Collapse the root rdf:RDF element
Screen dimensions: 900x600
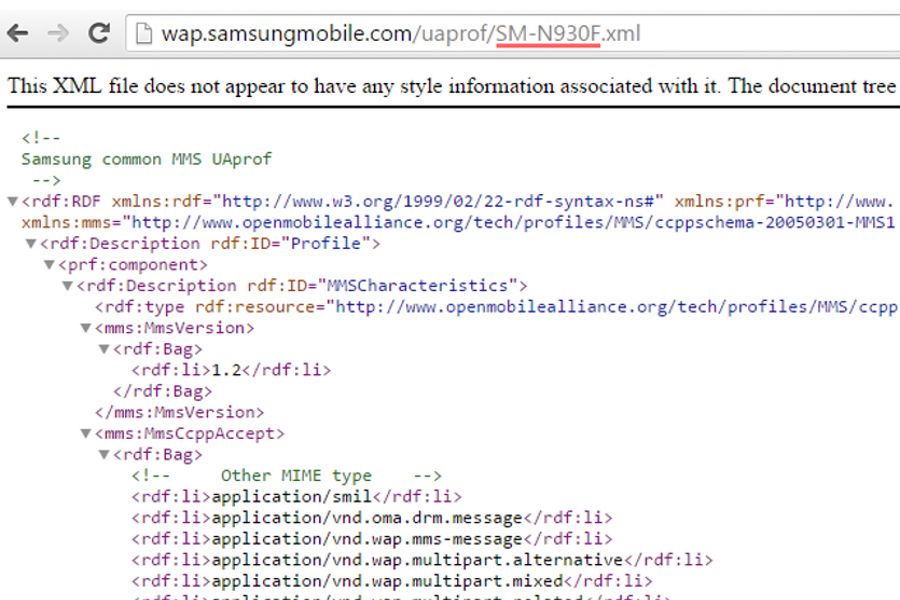[11, 201]
